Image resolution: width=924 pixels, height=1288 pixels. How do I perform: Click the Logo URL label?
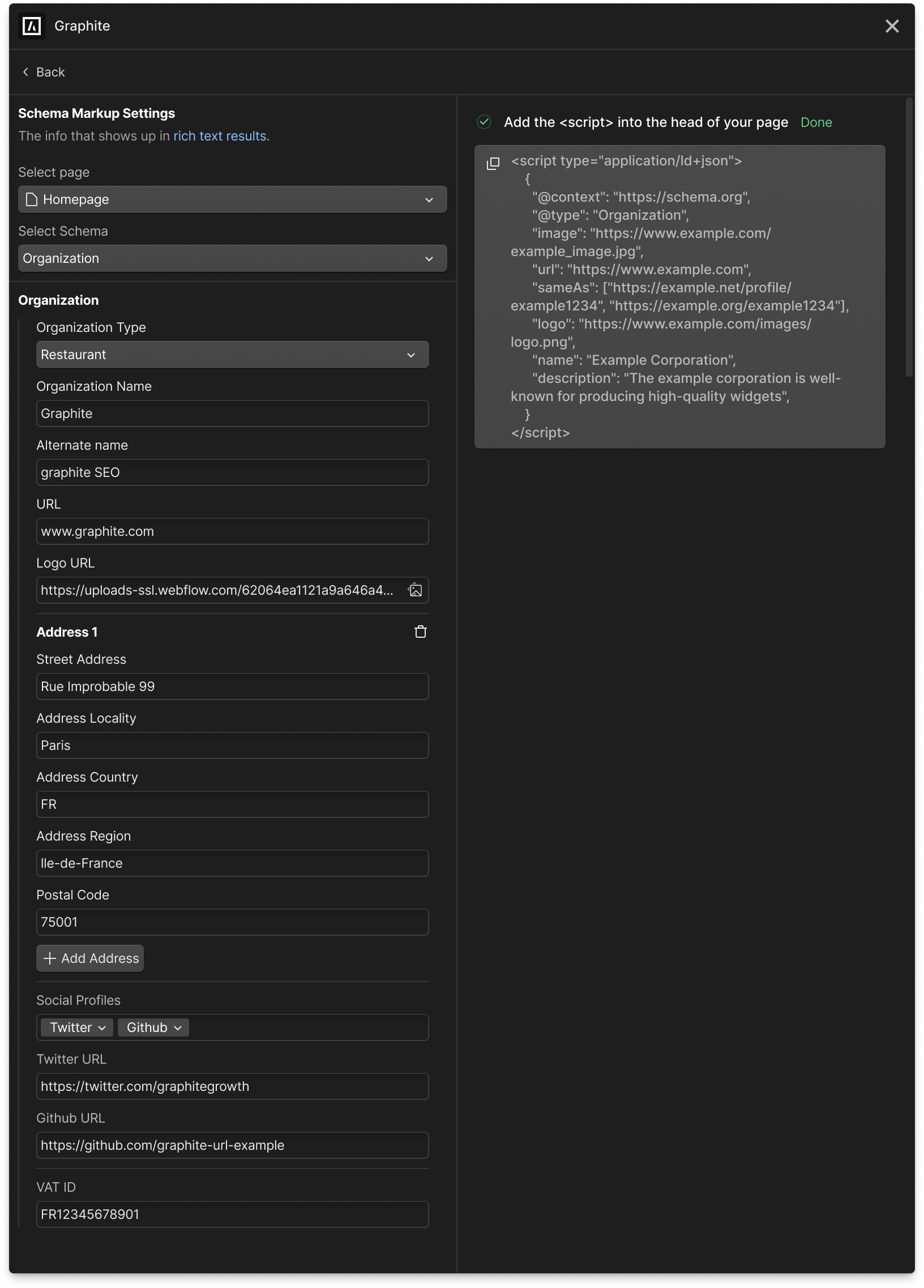[65, 564]
